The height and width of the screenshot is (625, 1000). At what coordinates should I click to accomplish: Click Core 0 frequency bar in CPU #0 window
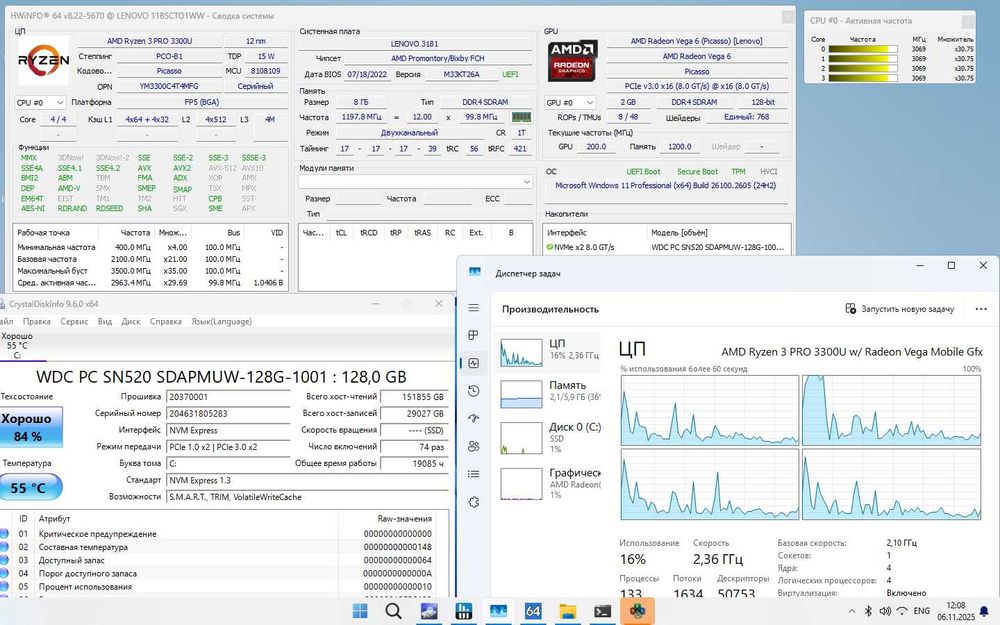(862, 48)
